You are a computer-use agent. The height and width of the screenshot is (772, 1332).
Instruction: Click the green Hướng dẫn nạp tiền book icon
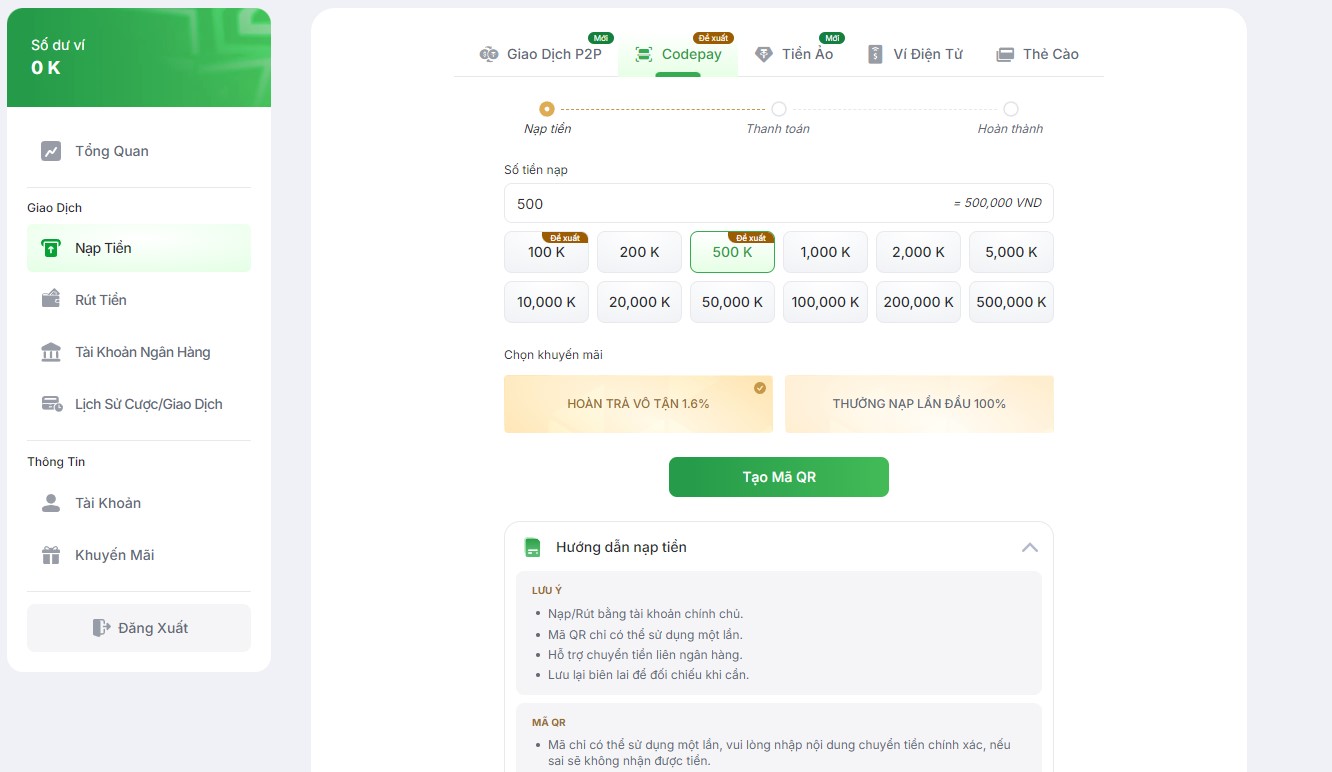[532, 546]
